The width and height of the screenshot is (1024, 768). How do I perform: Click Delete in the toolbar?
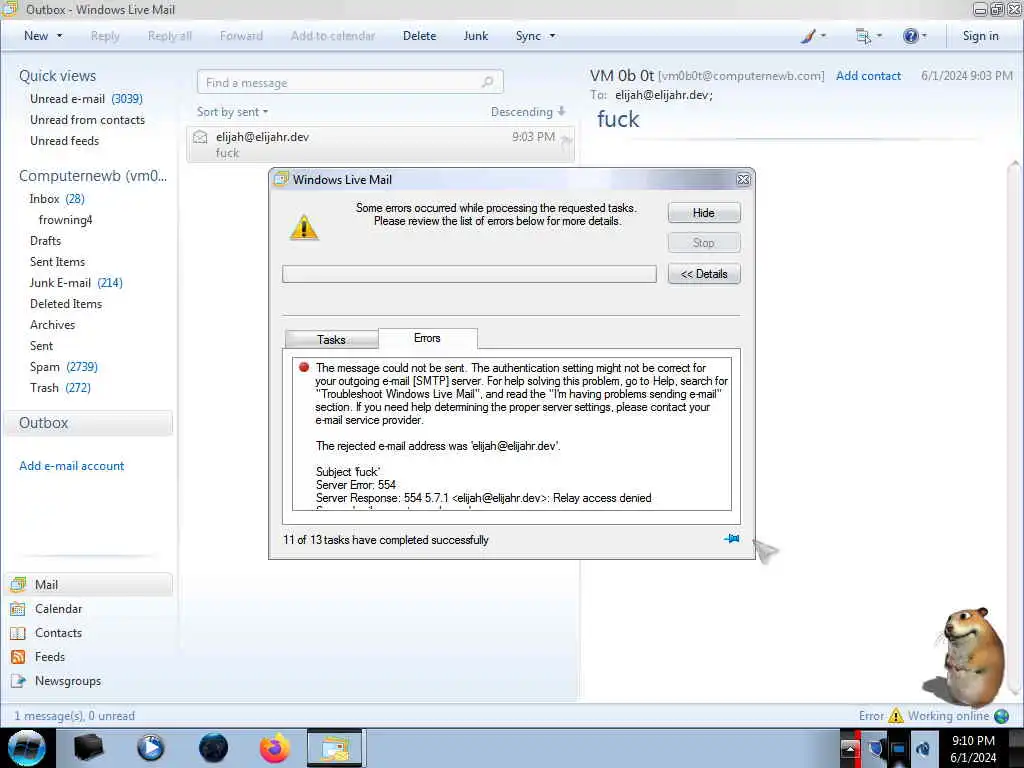click(x=419, y=36)
